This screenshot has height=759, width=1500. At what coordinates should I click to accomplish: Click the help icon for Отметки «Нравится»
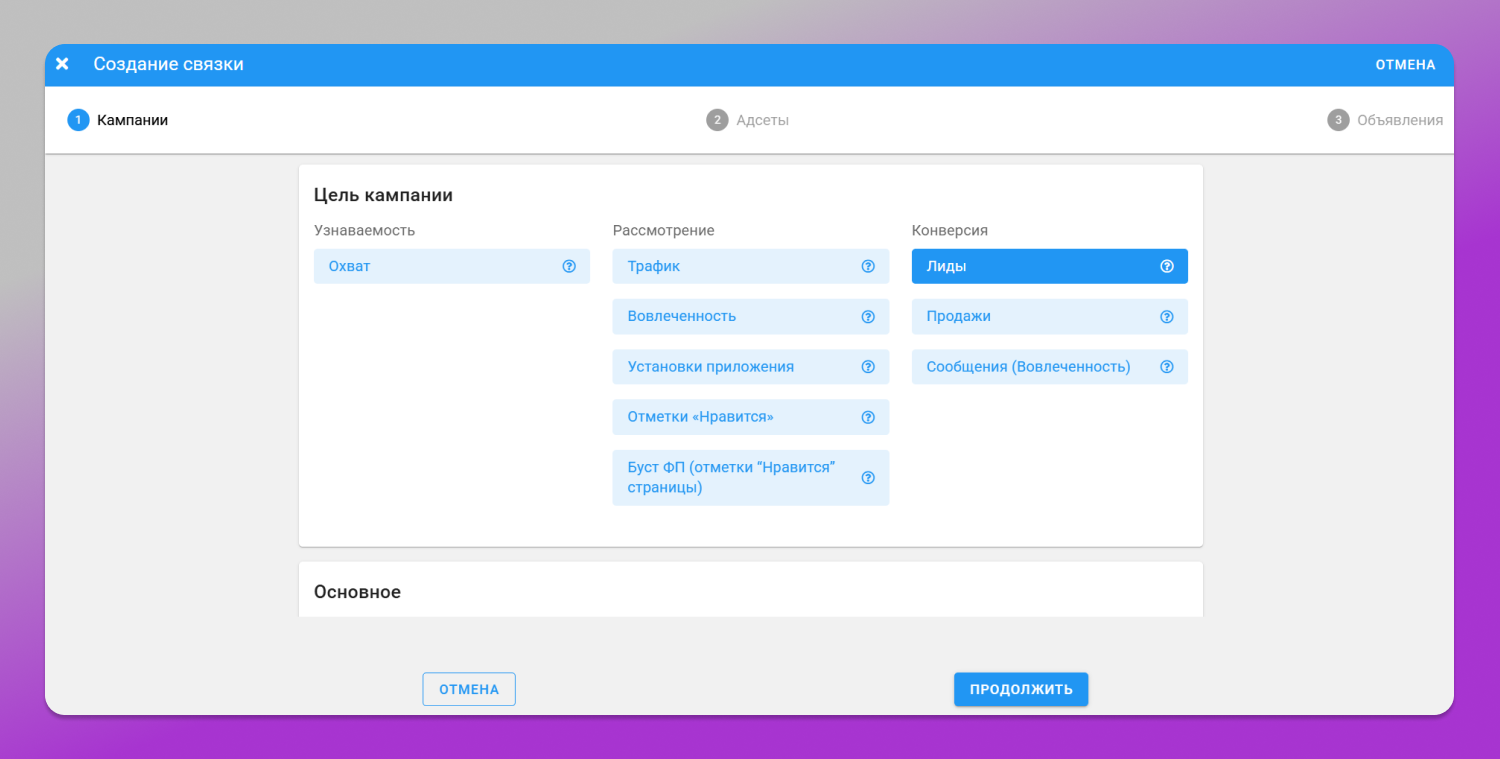pos(868,417)
